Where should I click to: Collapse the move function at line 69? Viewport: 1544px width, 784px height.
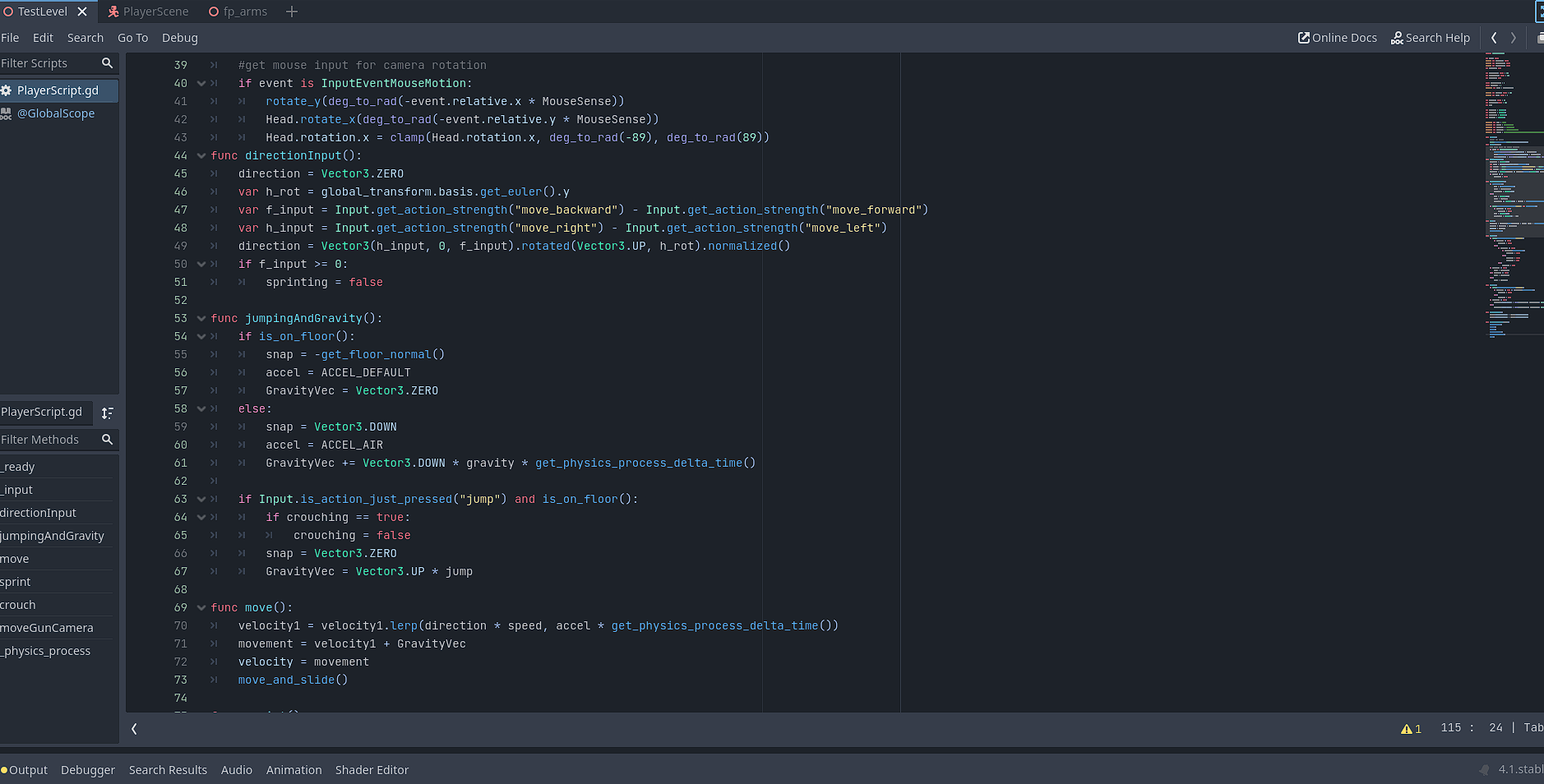(x=201, y=607)
